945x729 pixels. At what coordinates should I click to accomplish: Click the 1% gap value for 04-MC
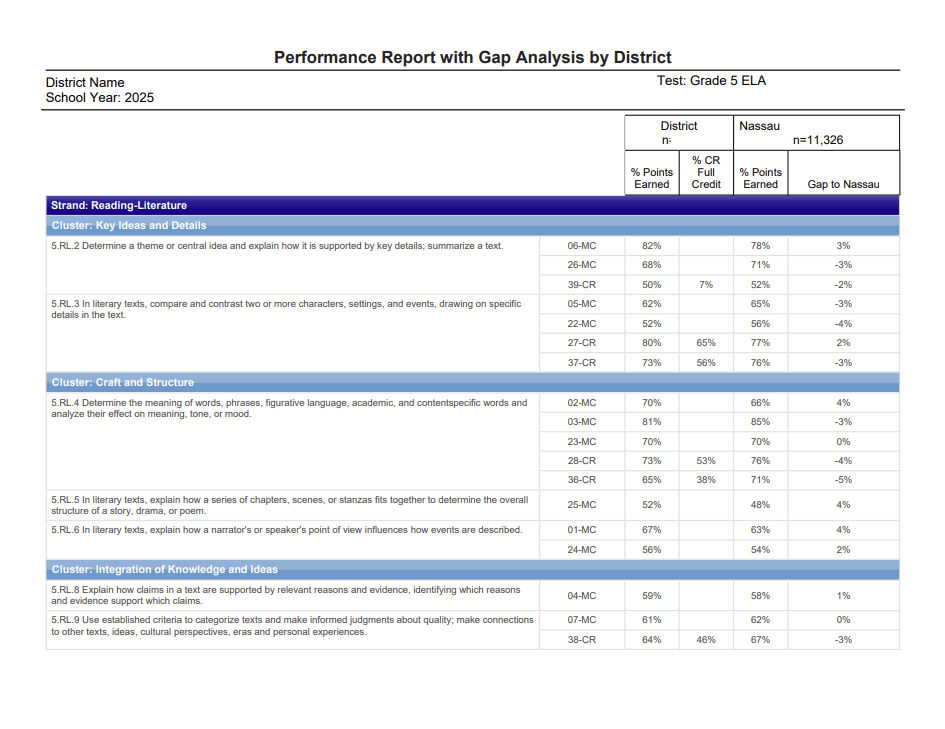tap(843, 596)
